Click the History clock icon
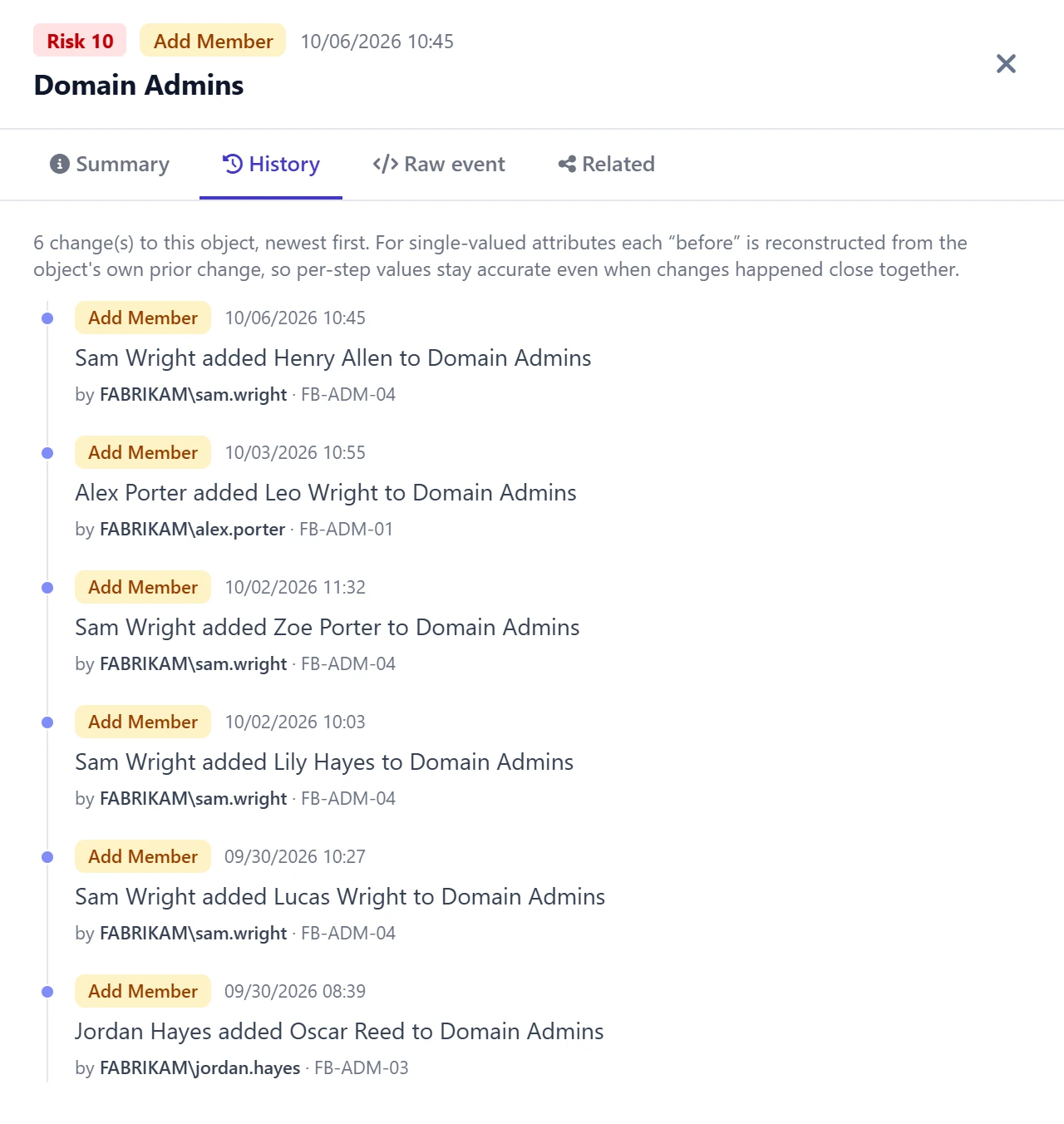The image size is (1064, 1124). (x=233, y=164)
